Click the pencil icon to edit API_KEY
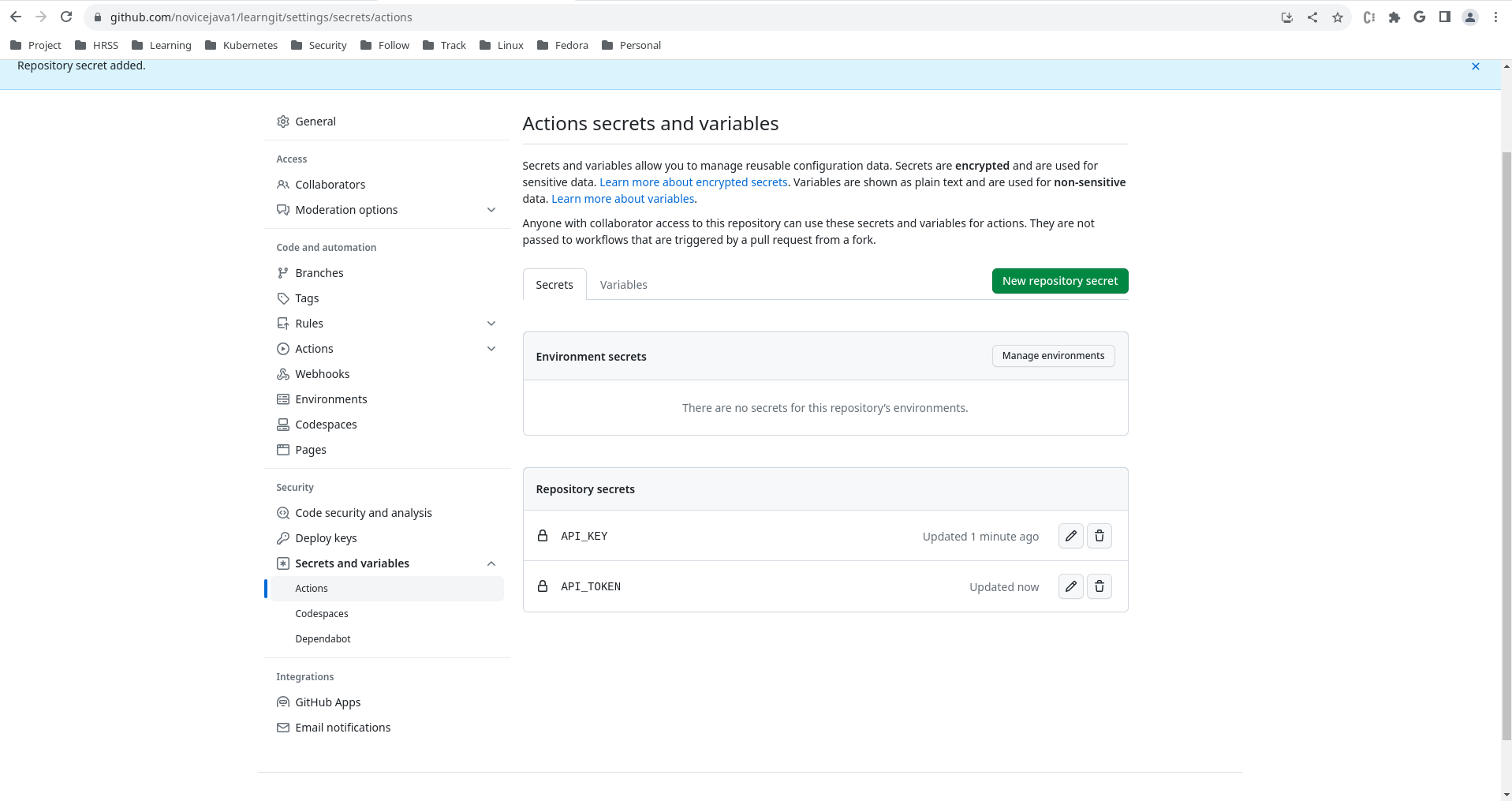Screen dimensions: 1512x801 click(x=1070, y=536)
